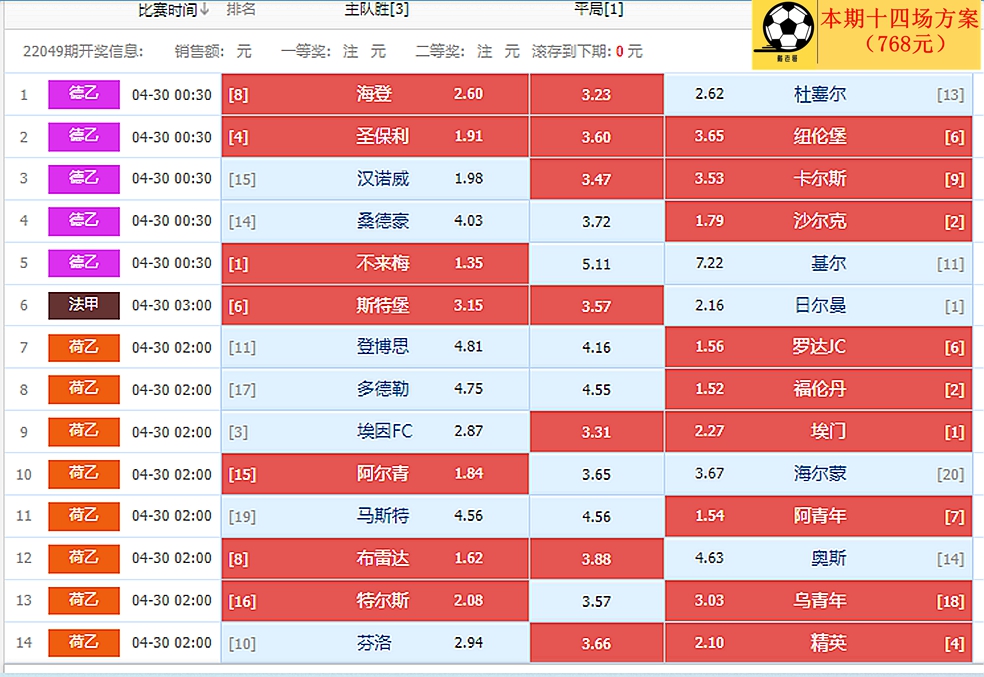The width and height of the screenshot is (984, 677).
Task: Select the 不来梅 home win 1.35 cell
Action: (x=375, y=263)
